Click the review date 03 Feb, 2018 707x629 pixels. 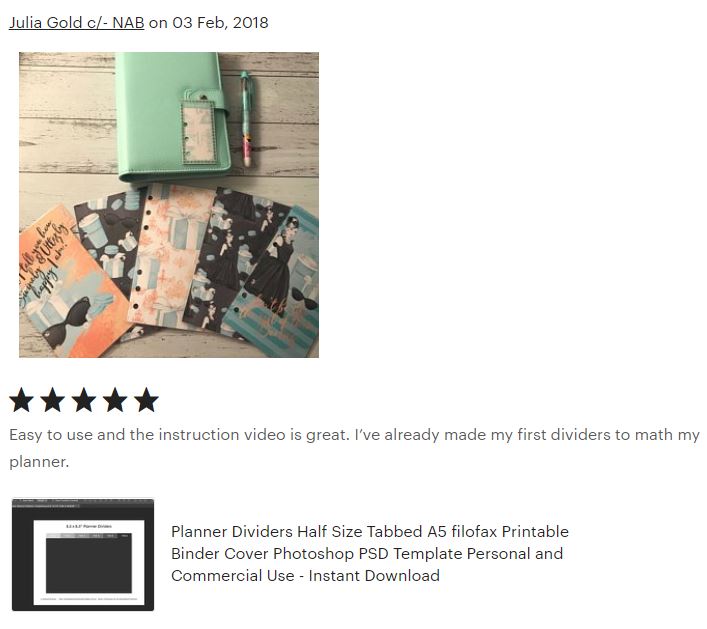tap(220, 23)
